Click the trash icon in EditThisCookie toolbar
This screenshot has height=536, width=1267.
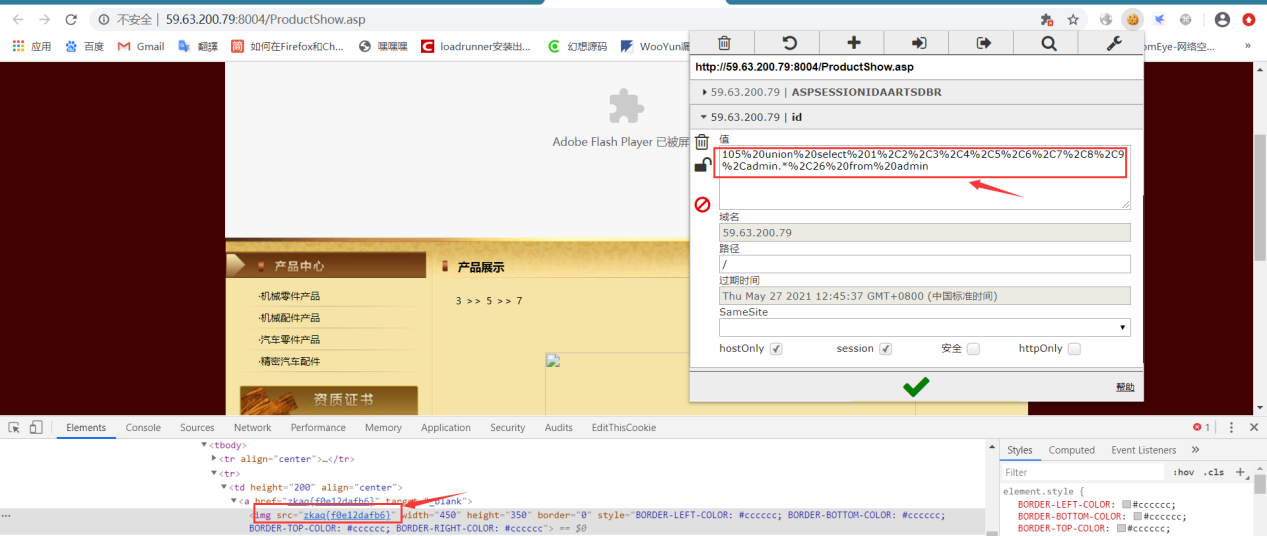[724, 43]
